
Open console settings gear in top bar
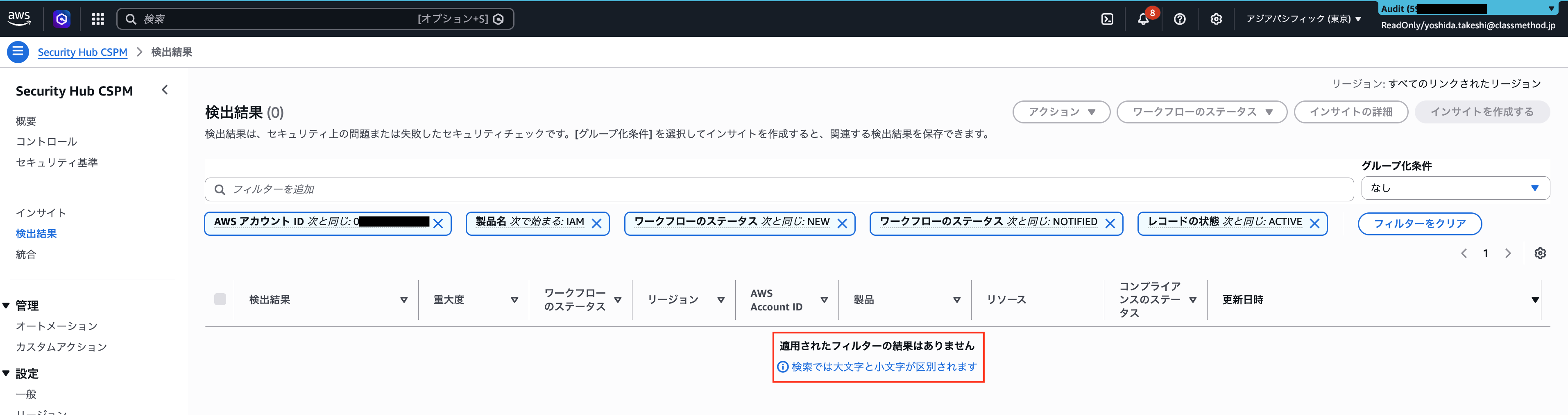click(x=1216, y=19)
